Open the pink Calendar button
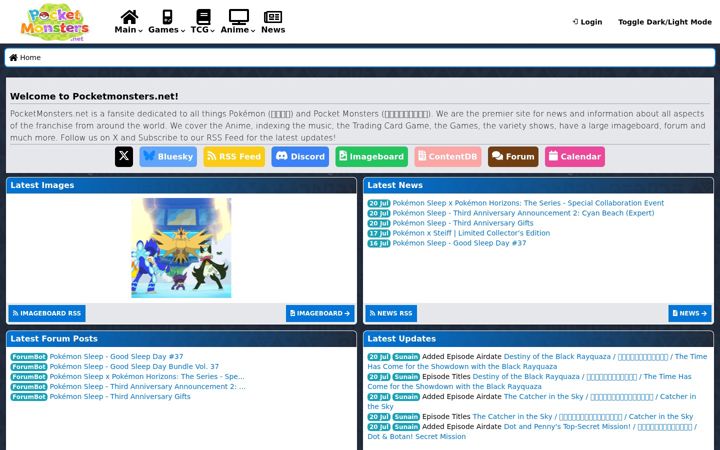This screenshot has height=450, width=720. click(575, 157)
